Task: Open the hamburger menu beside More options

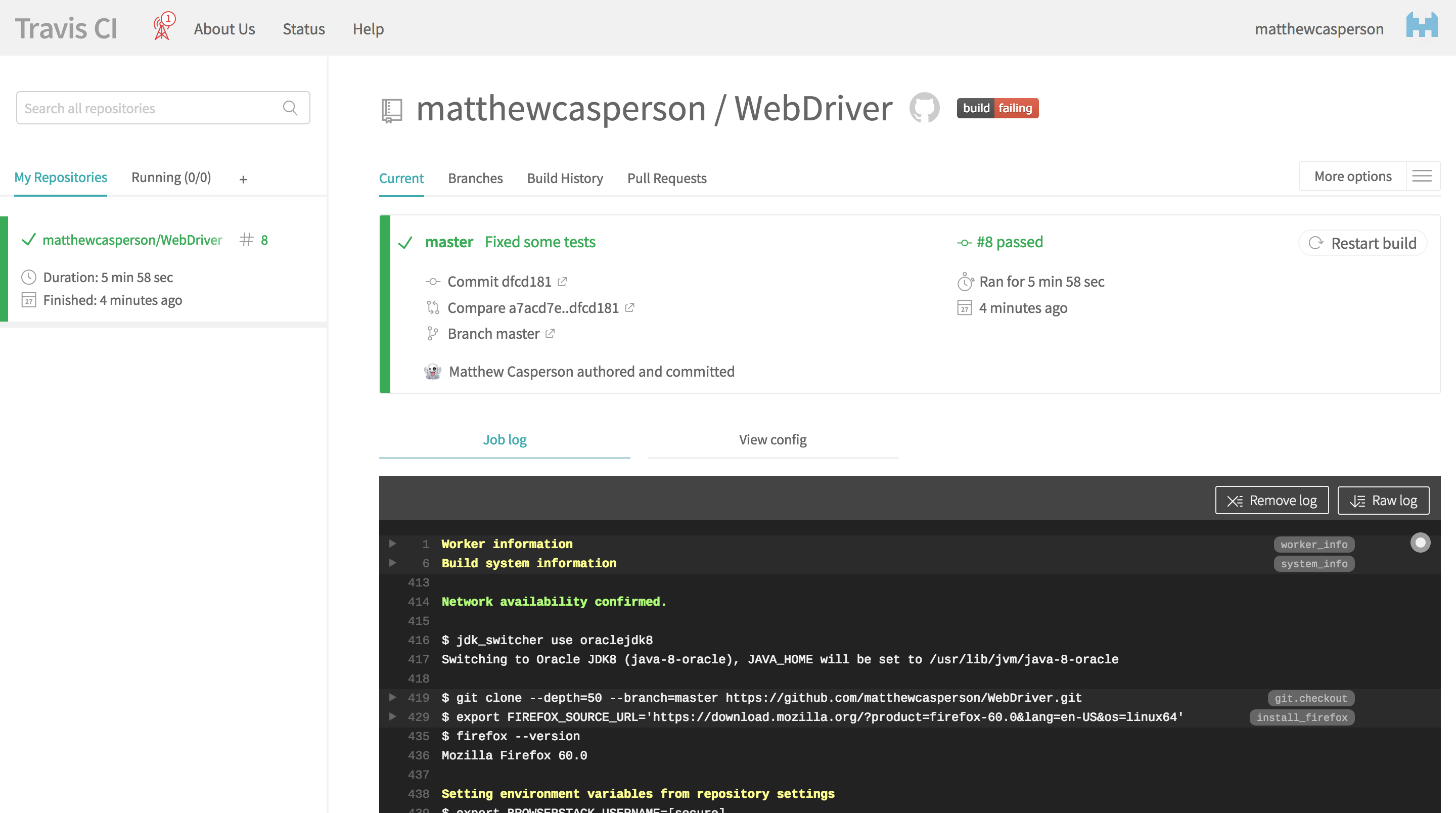Action: (1422, 176)
